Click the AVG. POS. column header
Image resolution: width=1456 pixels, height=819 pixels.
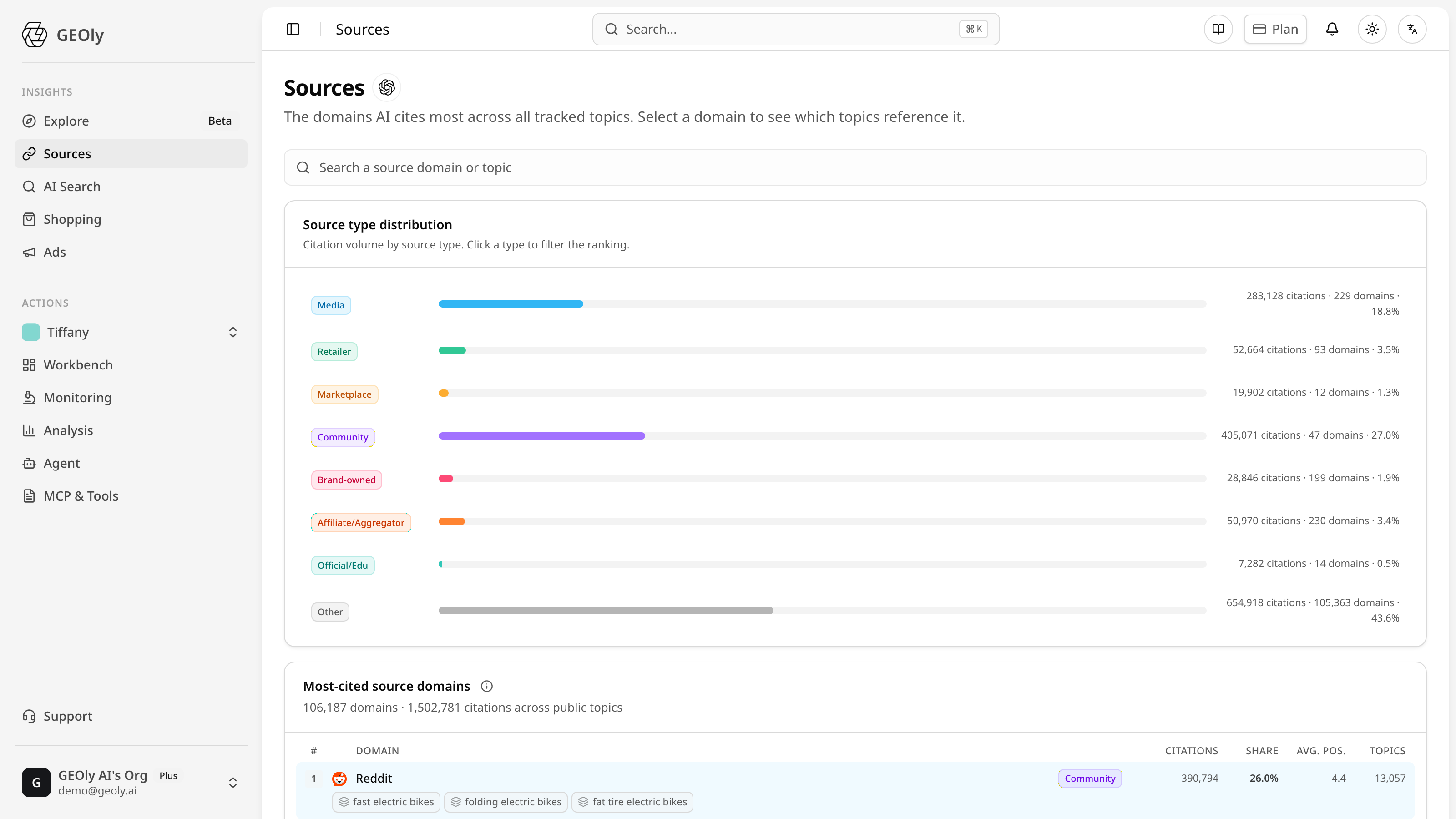pos(1321,751)
